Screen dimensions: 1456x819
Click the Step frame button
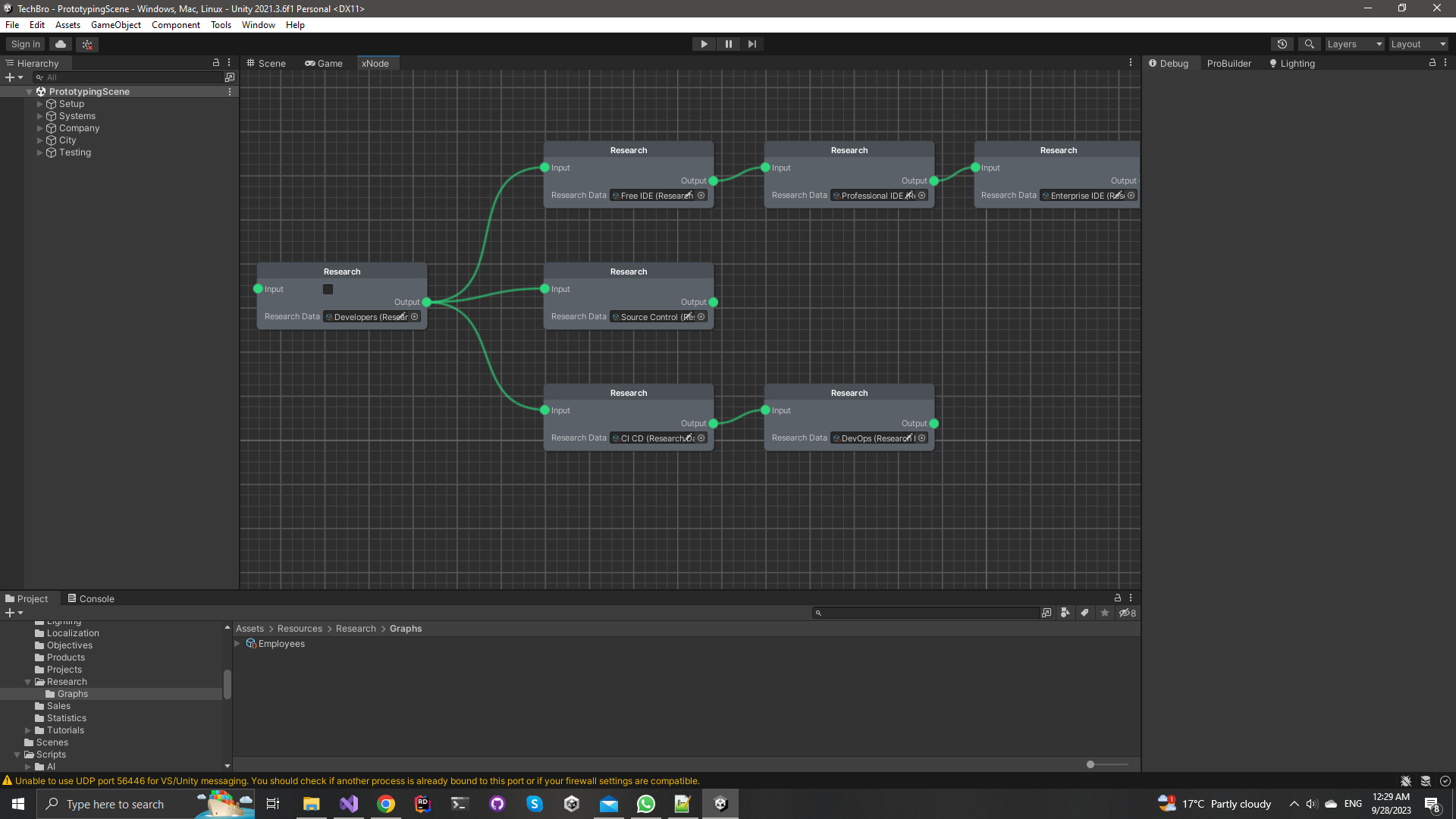[x=752, y=44]
